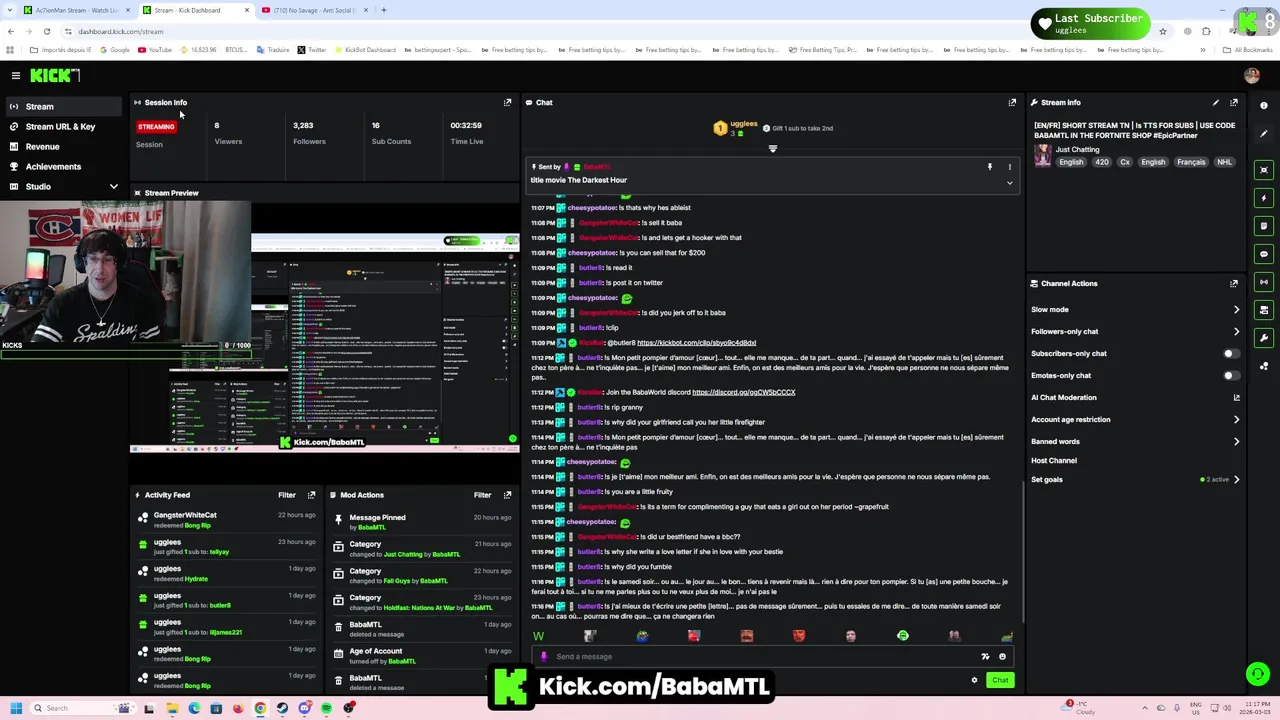Screen dimensions: 1280x720
Task: Pop out the Stream Info panel
Action: [x=1234, y=102]
